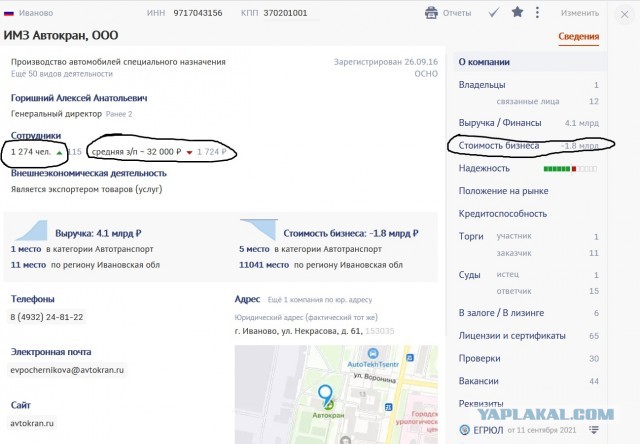This screenshot has width=640, height=444.
Task: Open Внешнеэкономическая деятельность link
Action: coord(89,173)
